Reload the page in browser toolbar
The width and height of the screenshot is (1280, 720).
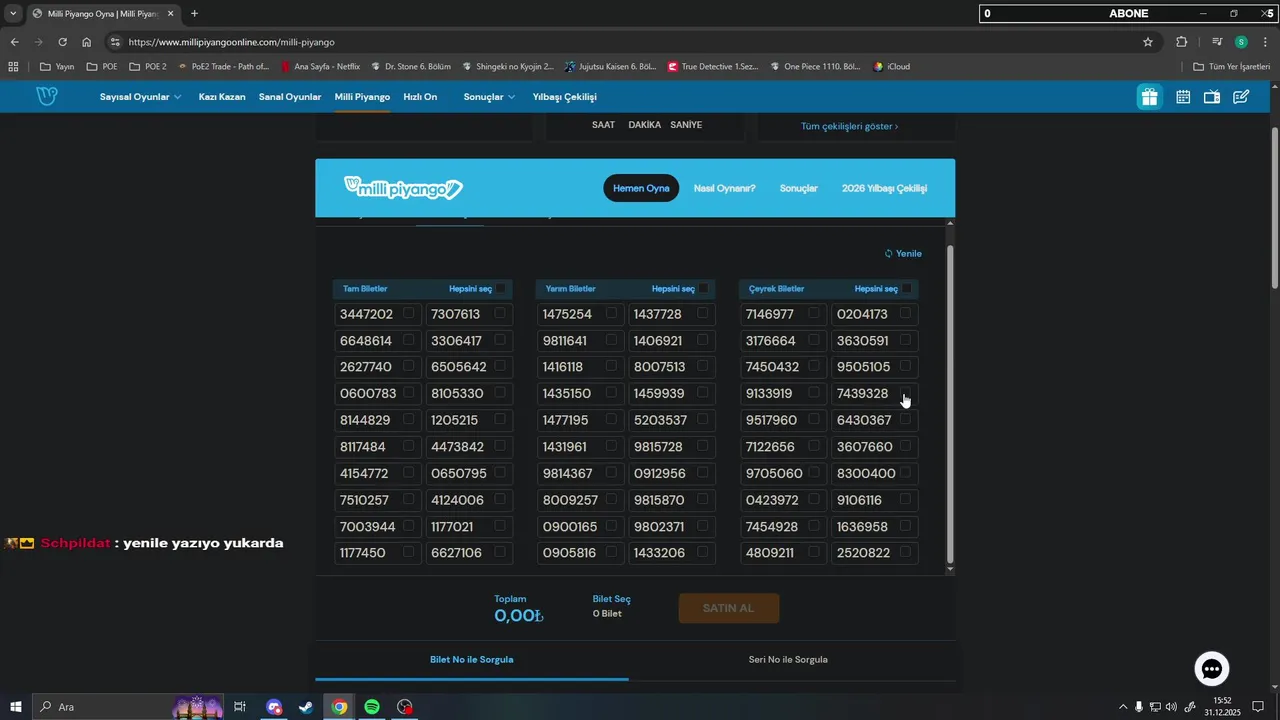pos(62,42)
